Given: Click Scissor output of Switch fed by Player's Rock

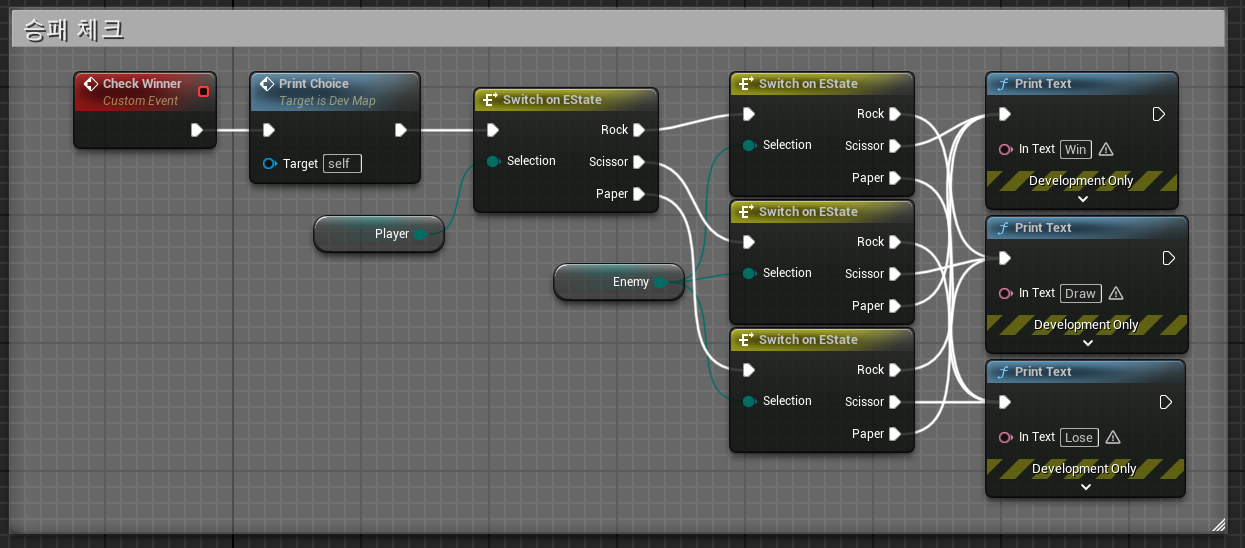Looking at the screenshot, I should (x=895, y=146).
